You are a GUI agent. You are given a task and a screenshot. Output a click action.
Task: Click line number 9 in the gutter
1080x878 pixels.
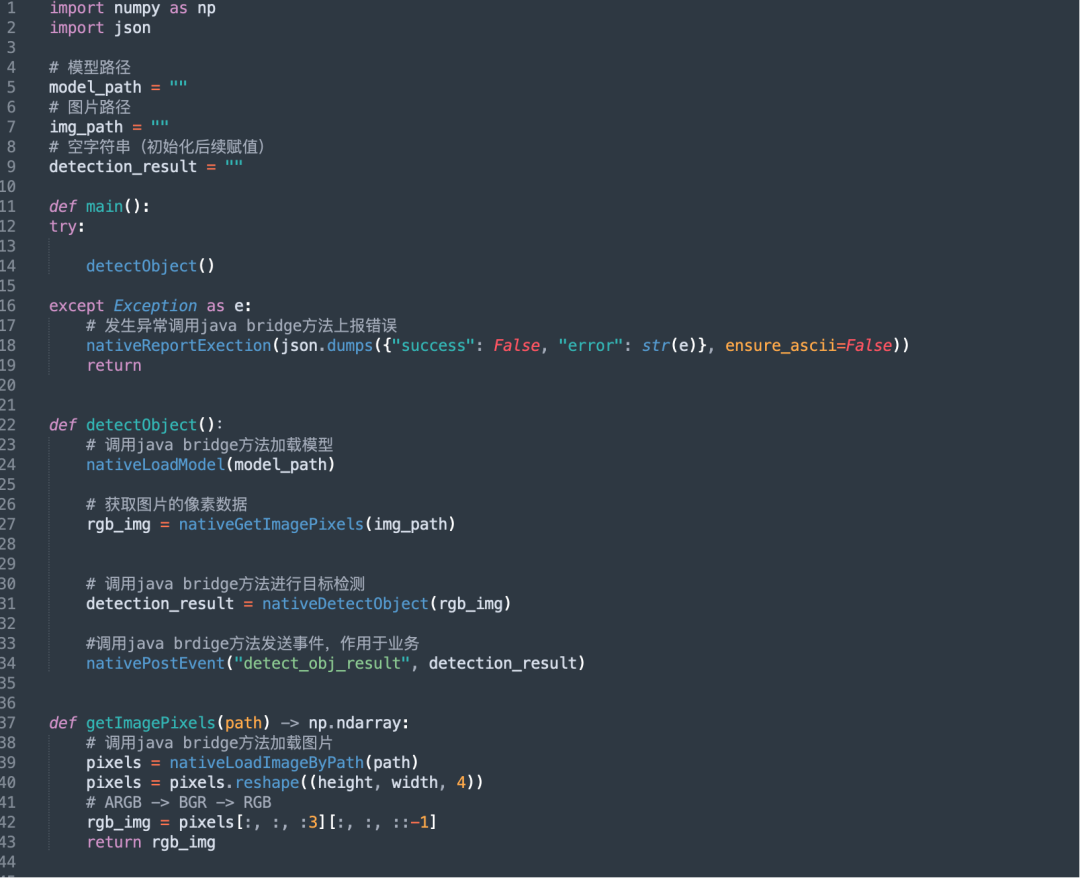tap(11, 167)
